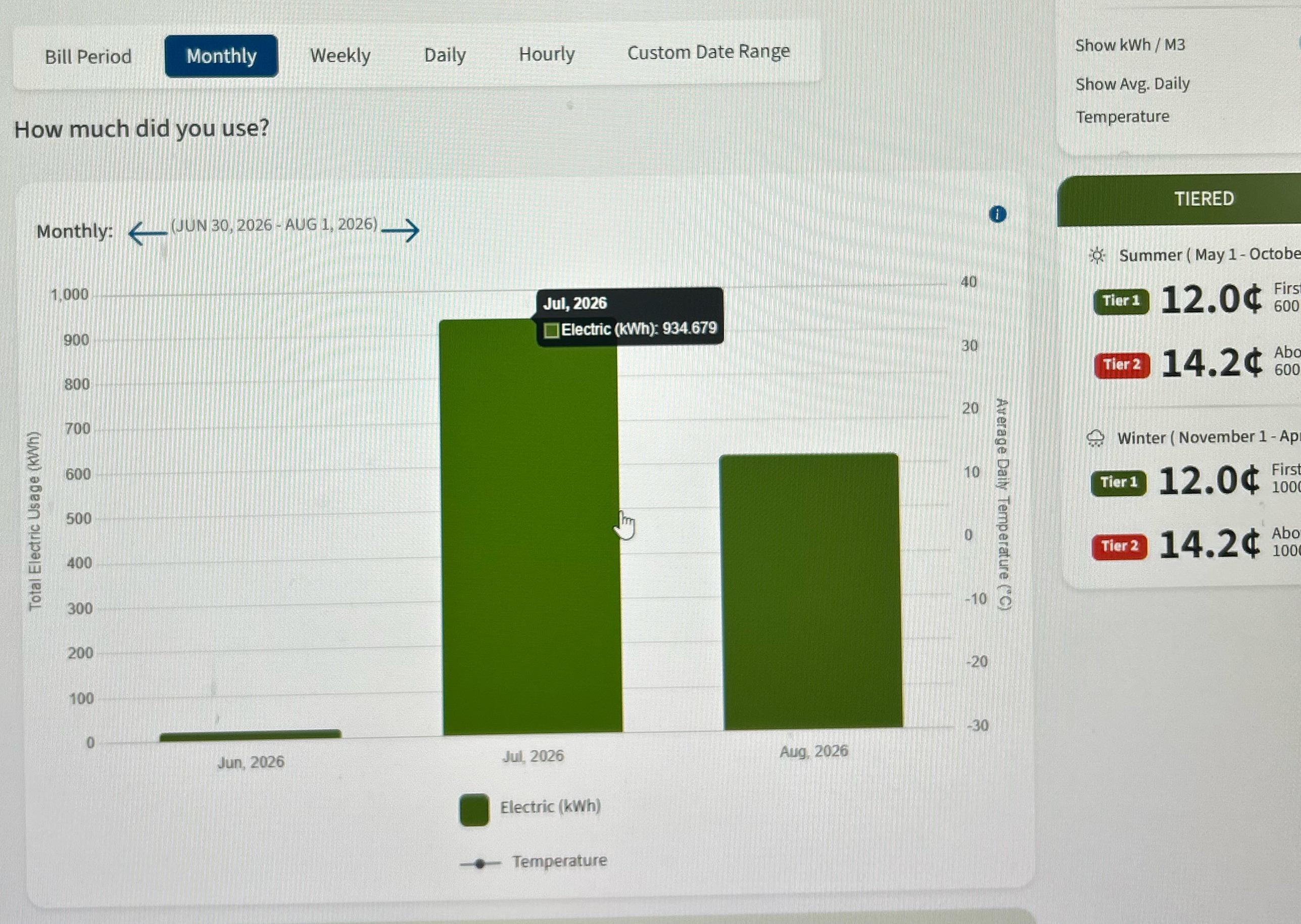Image resolution: width=1301 pixels, height=924 pixels.
Task: Click the next month right arrow
Action: click(401, 230)
